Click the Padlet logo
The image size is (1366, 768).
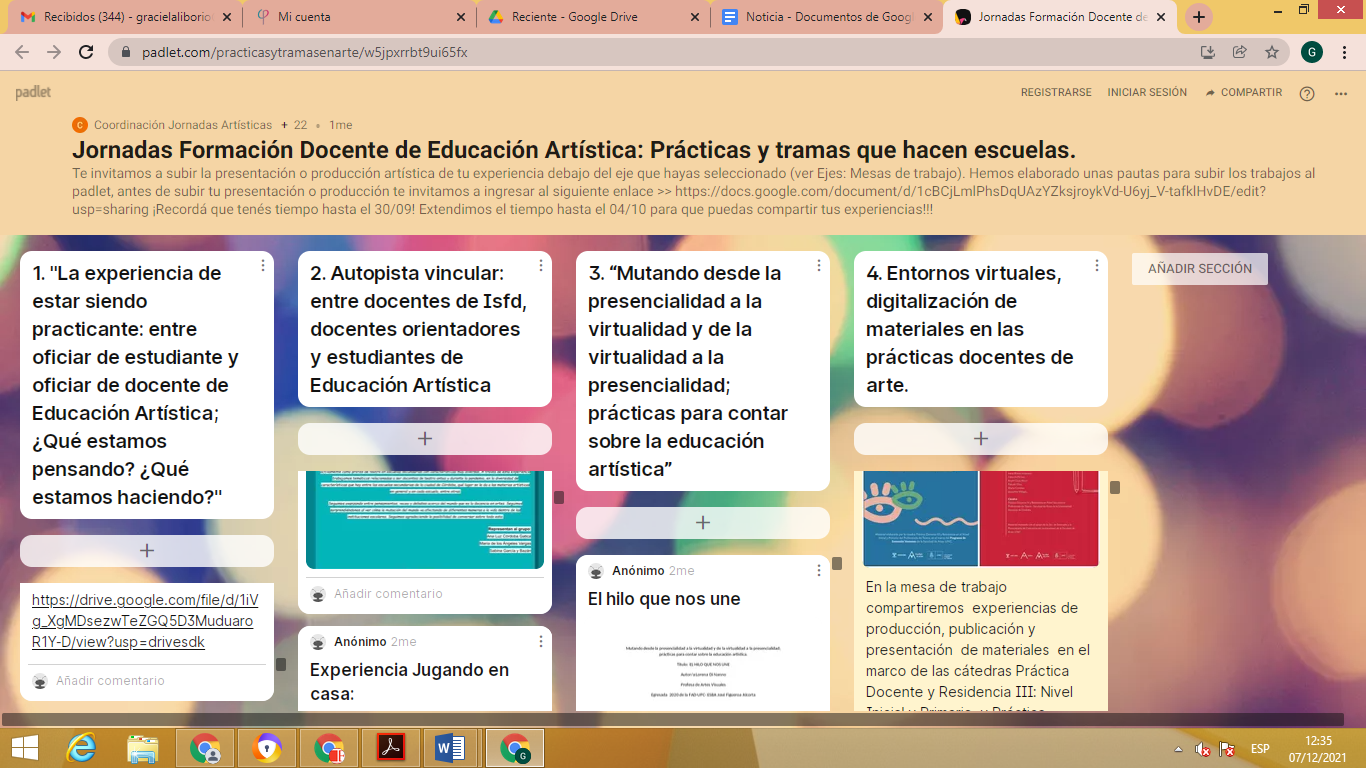pyautogui.click(x=33, y=92)
